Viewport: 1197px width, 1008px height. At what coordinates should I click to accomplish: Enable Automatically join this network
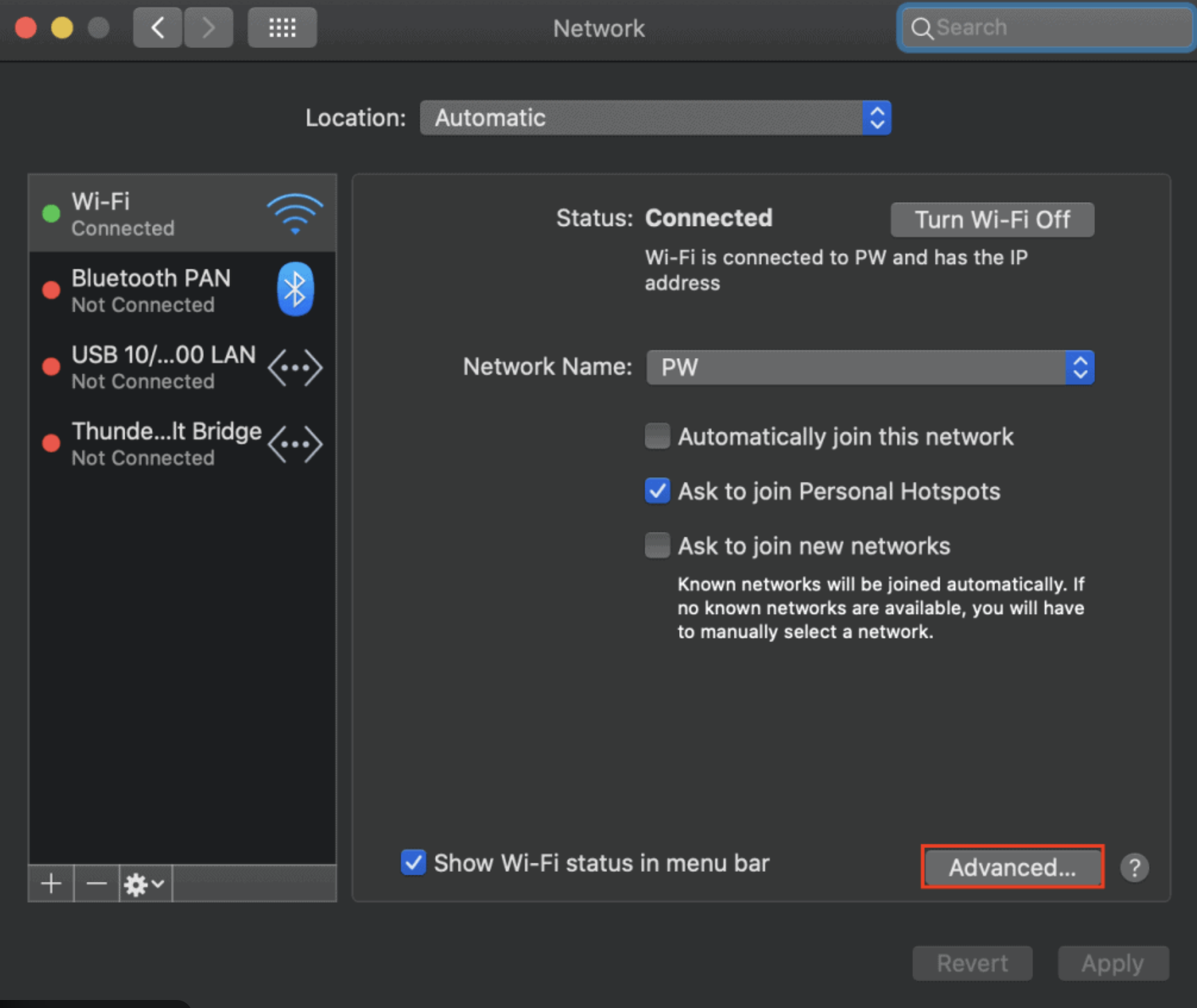(x=657, y=436)
